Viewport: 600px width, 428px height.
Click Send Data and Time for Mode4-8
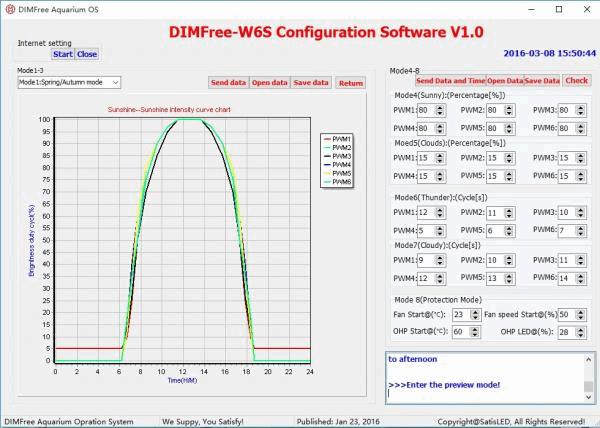point(451,81)
